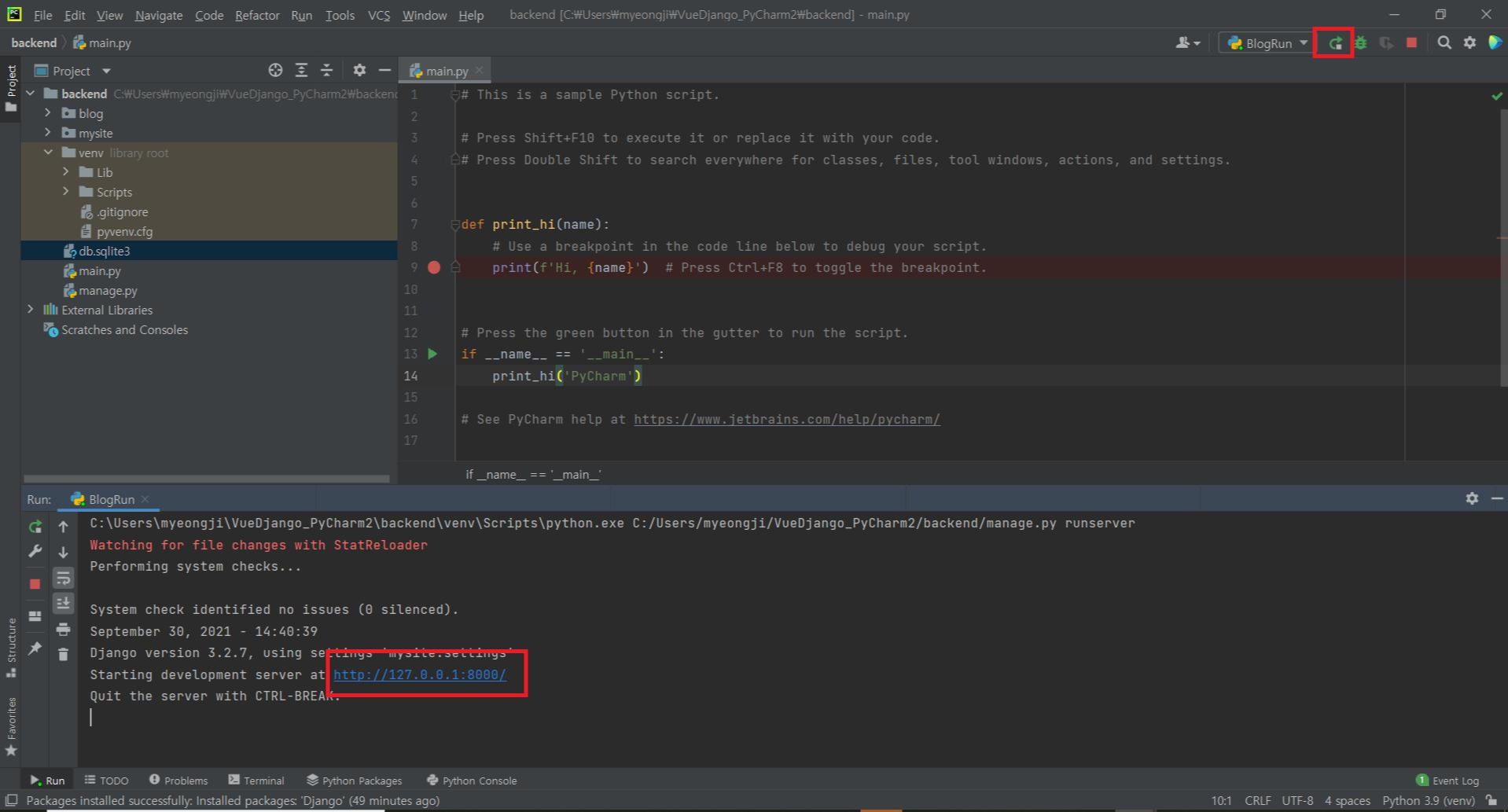Screen dimensions: 1508x812
Task: Toggle Structure side tool window
Action: (11, 648)
